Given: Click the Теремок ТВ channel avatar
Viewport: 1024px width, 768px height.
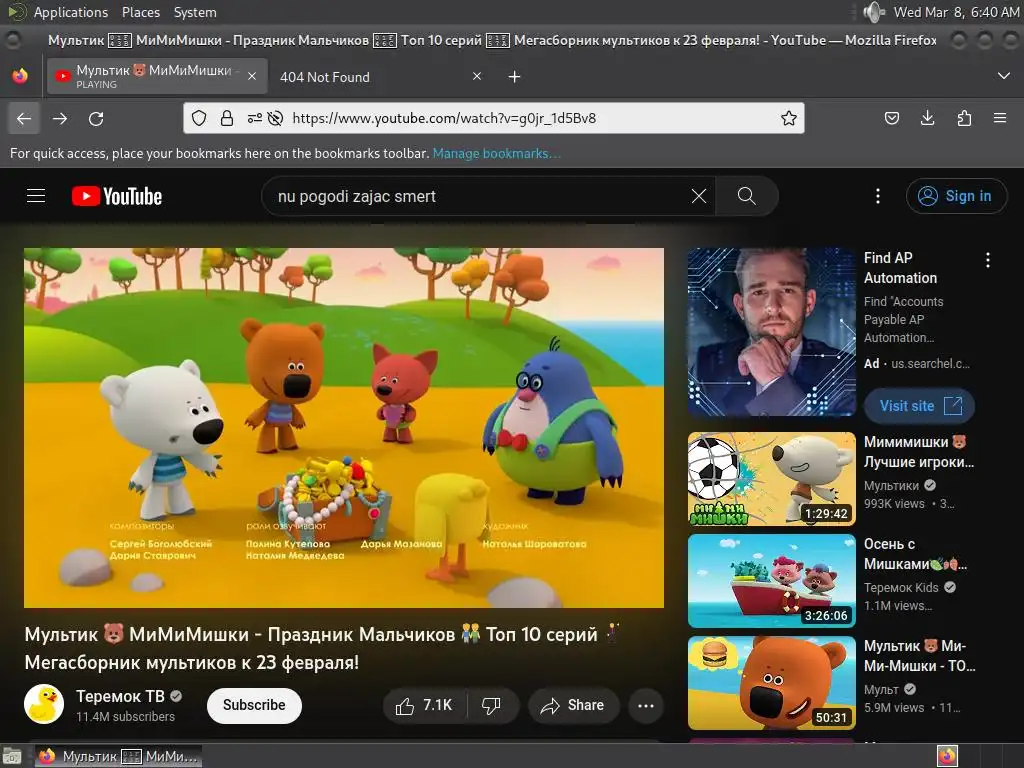Looking at the screenshot, I should click(x=44, y=704).
